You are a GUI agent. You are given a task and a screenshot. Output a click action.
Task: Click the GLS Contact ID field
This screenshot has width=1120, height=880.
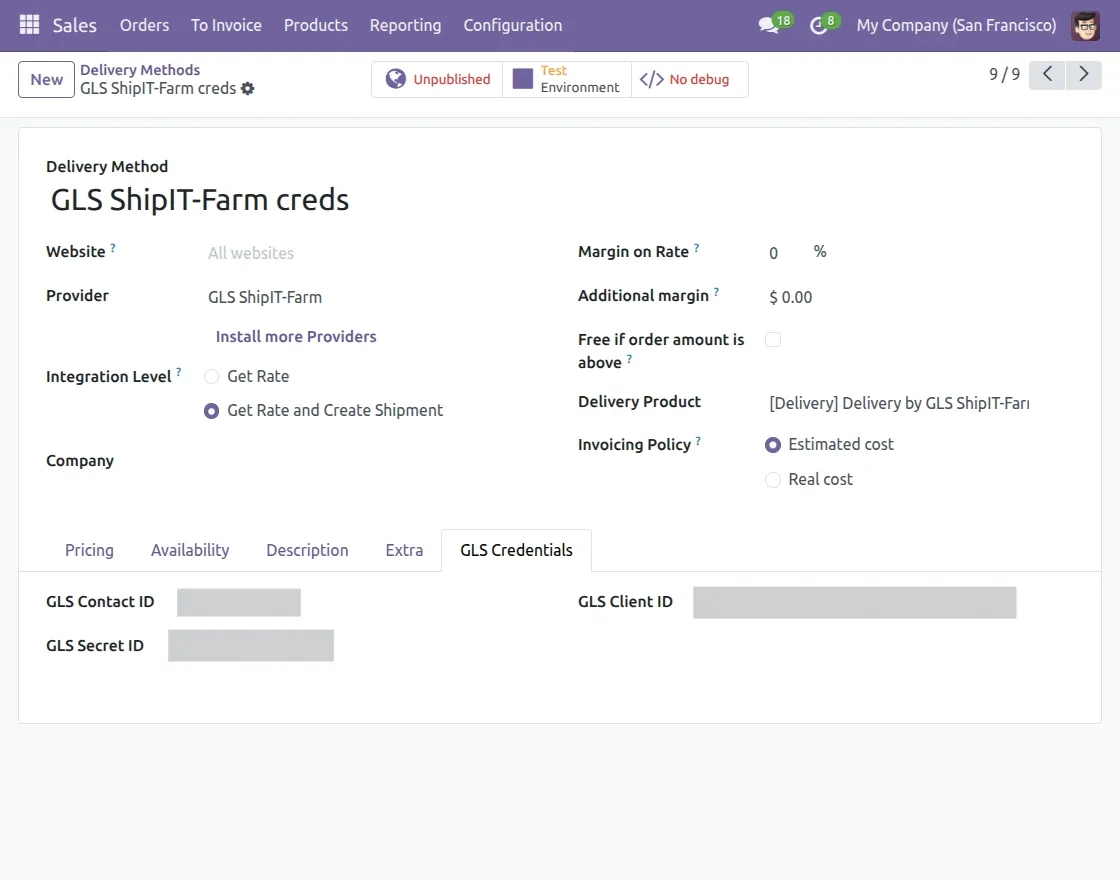[239, 602]
